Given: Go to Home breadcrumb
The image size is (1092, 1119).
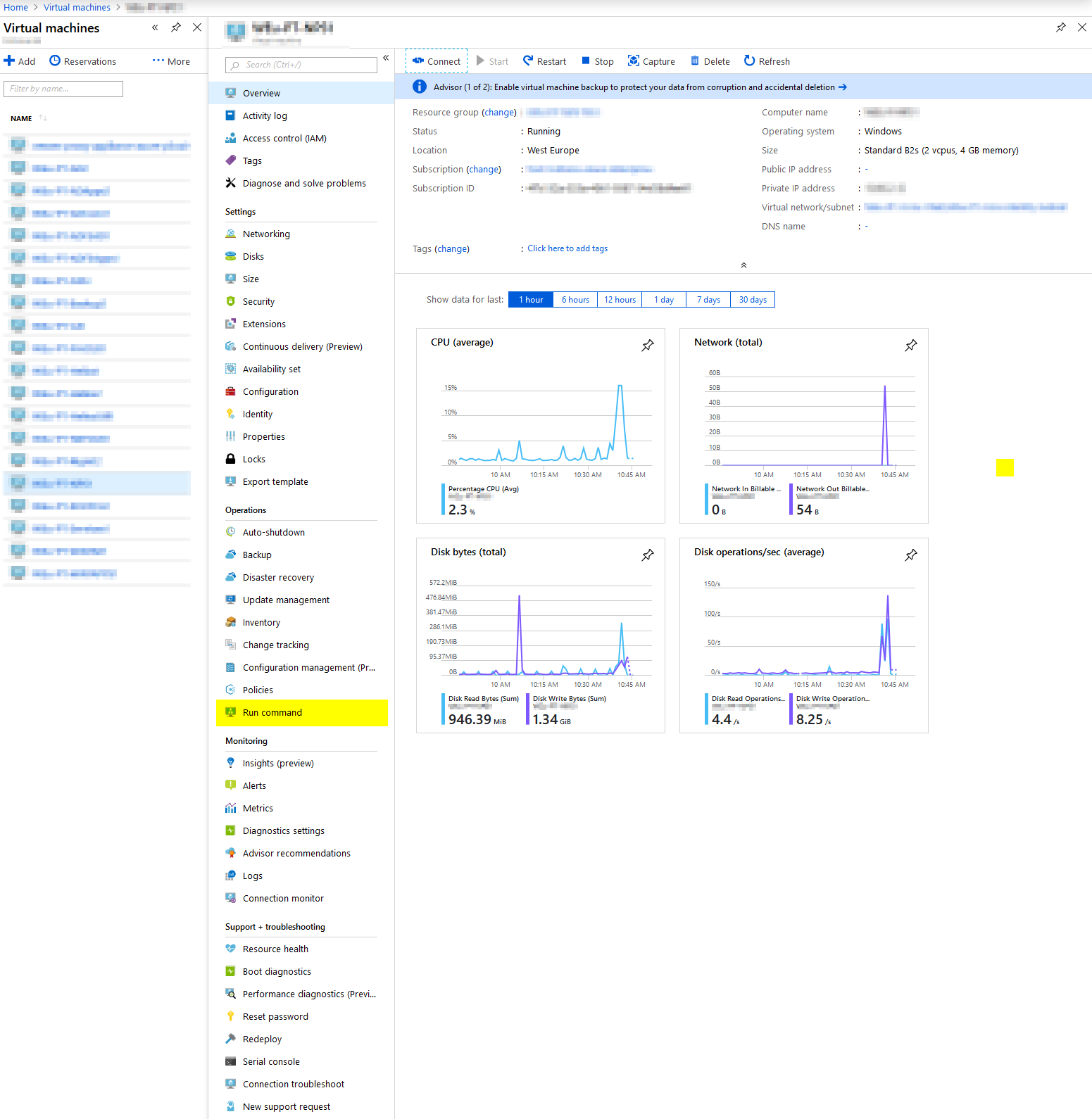Looking at the screenshot, I should [15, 7].
